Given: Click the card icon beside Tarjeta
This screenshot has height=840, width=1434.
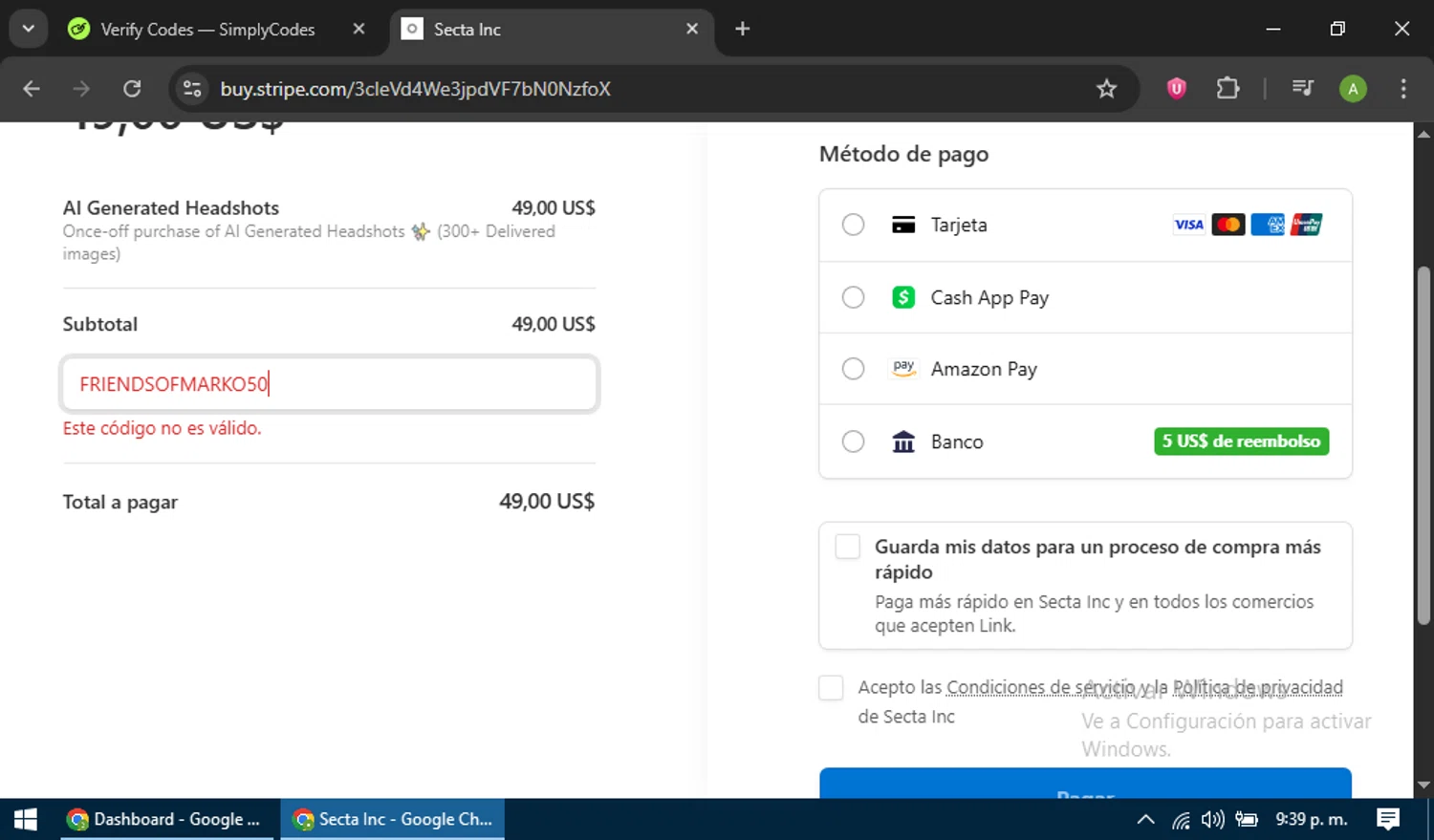Looking at the screenshot, I should coord(903,225).
